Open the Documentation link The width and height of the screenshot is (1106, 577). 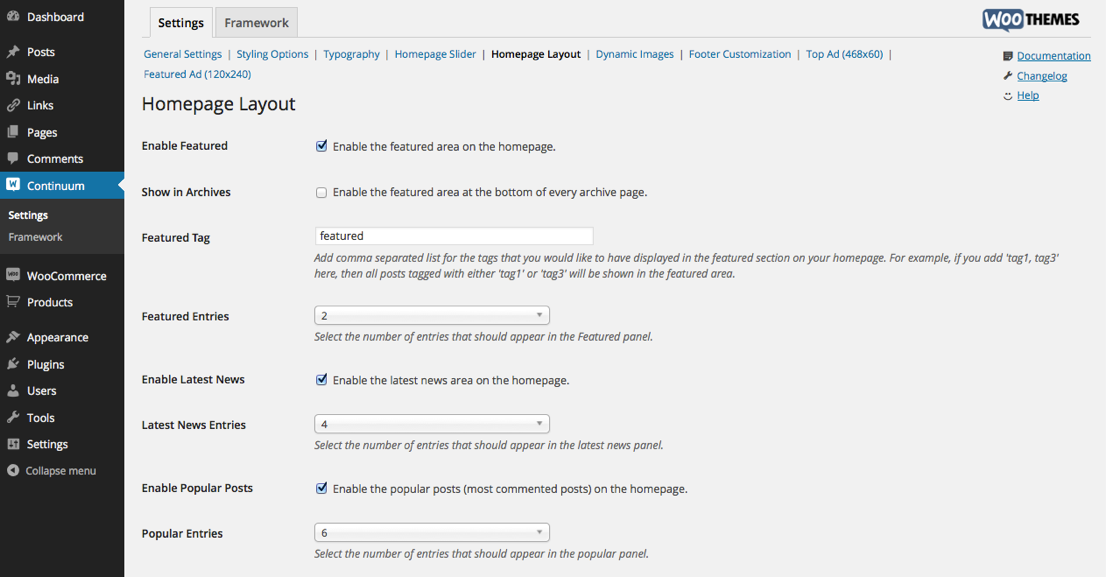click(1053, 56)
